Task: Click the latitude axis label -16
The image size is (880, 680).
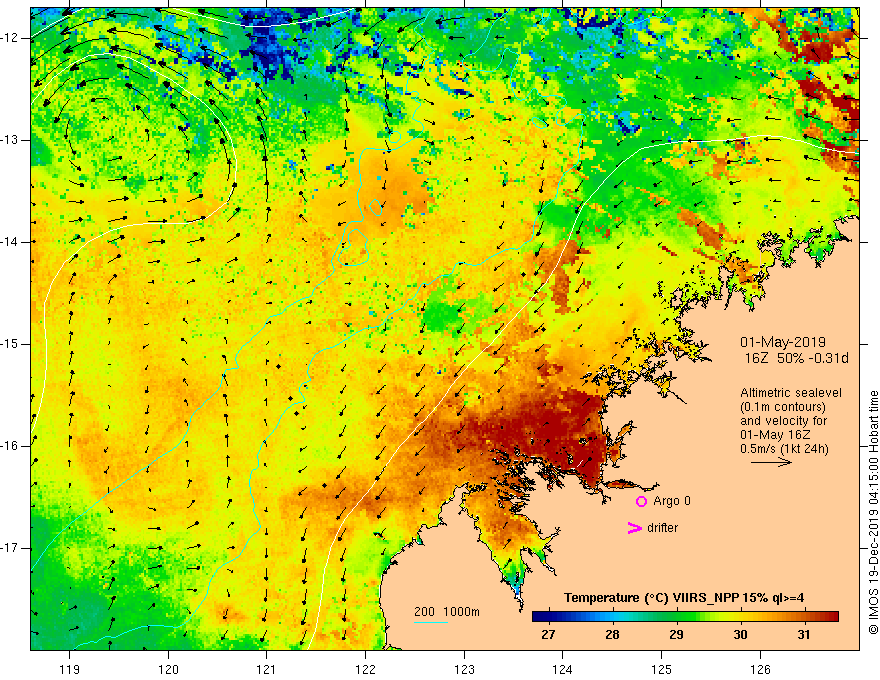Action: [10, 447]
